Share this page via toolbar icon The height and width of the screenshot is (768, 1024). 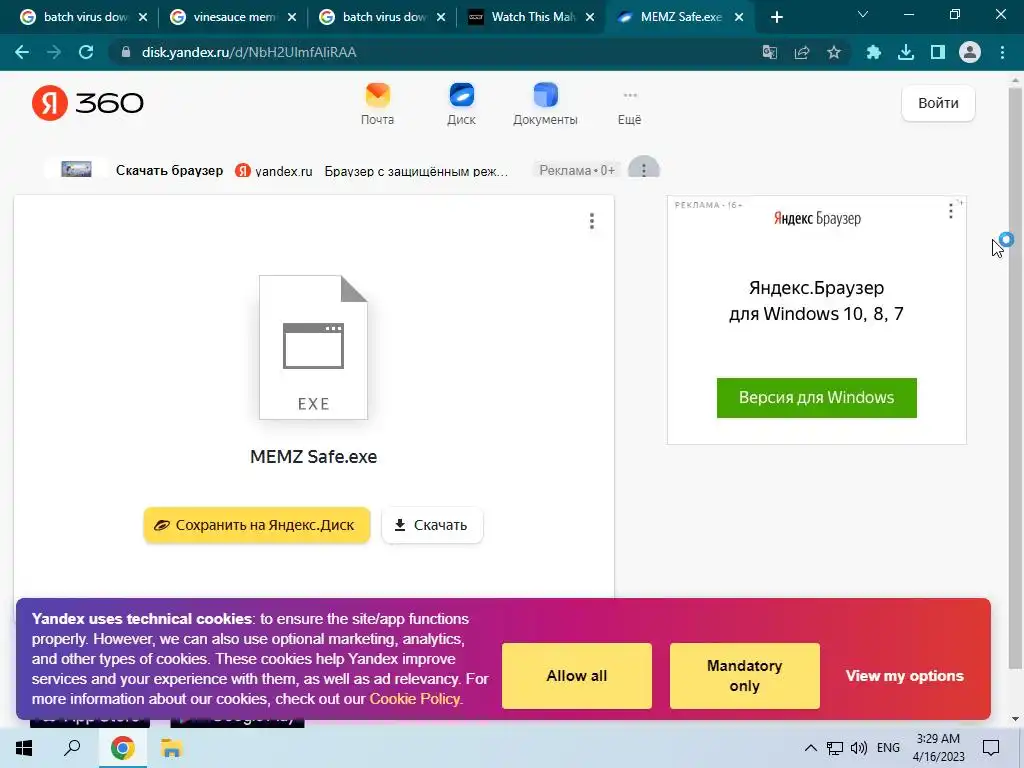click(802, 52)
